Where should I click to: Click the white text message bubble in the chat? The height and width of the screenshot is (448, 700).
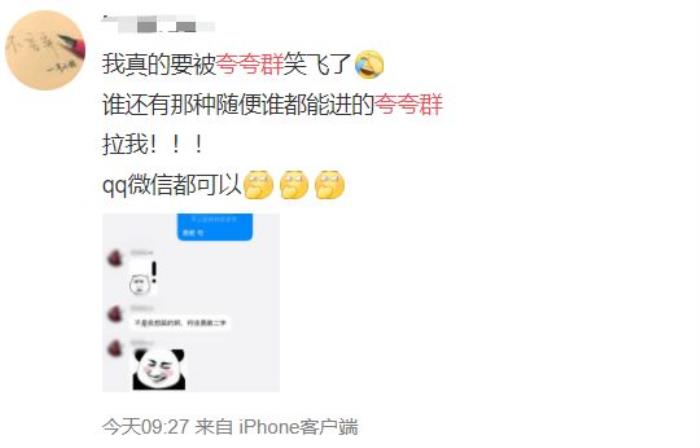(180, 323)
